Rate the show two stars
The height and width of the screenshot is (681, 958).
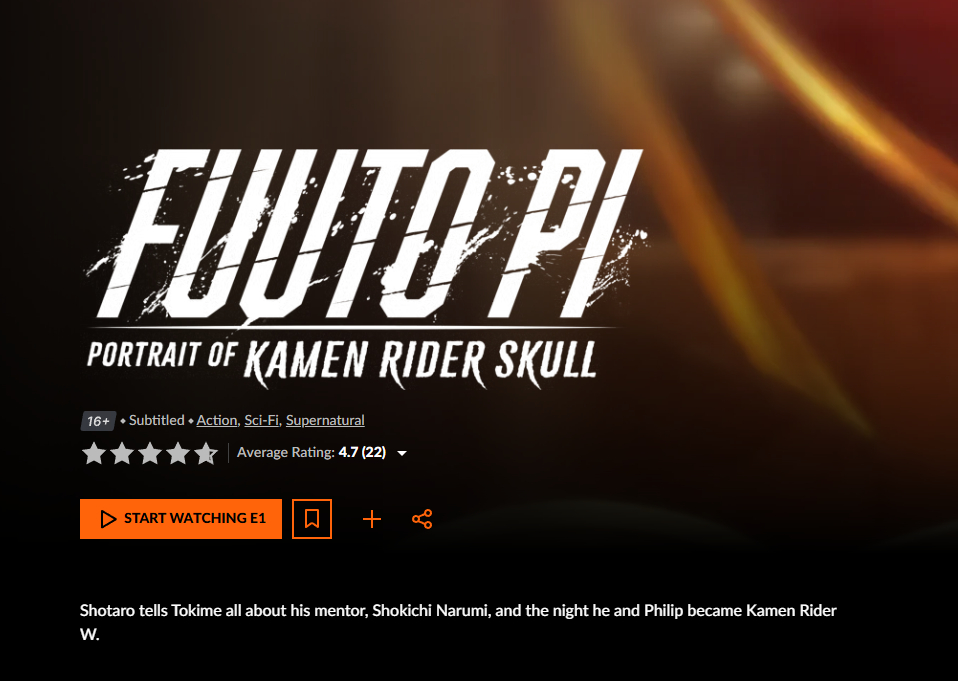coord(122,453)
